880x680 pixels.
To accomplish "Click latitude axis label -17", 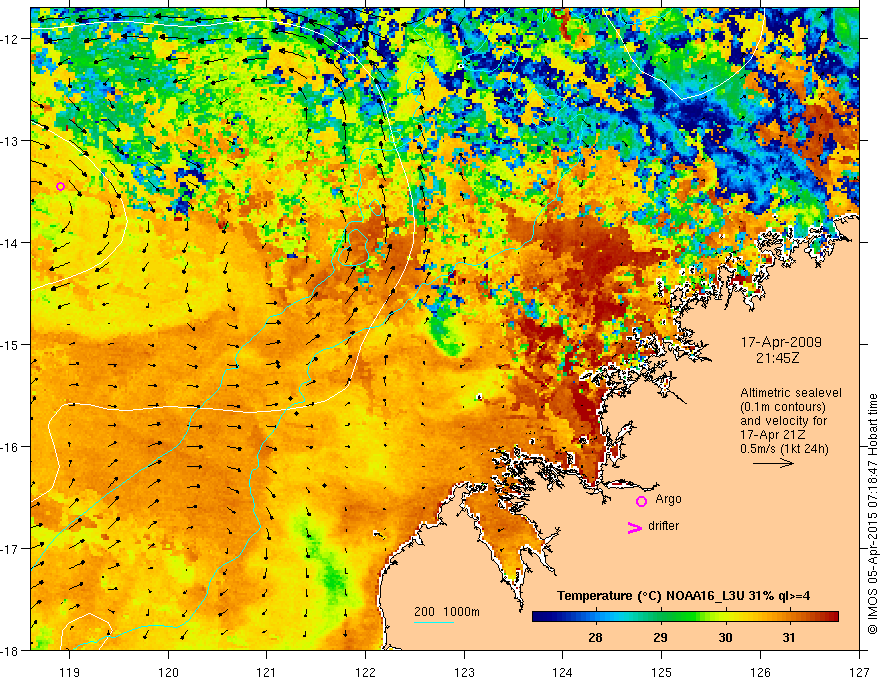I will click(x=11, y=548).
